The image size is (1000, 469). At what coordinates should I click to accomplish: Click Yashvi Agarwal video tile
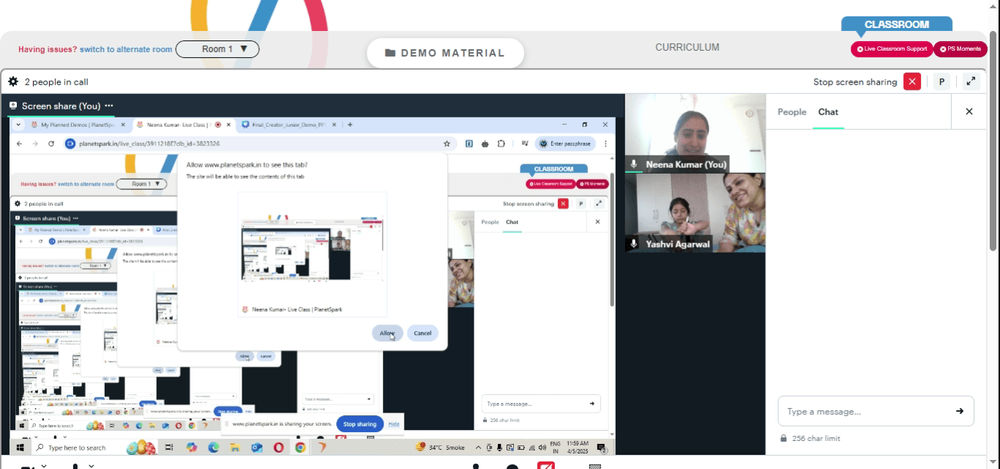click(695, 213)
